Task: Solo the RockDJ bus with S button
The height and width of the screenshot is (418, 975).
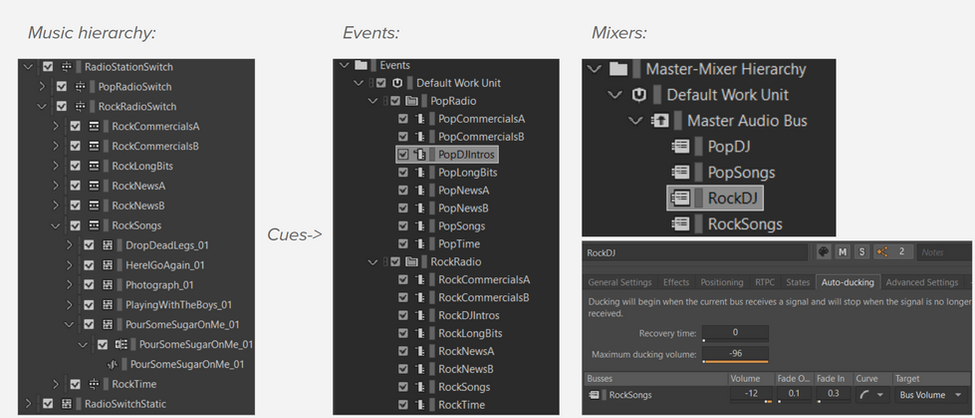Action: 861,252
